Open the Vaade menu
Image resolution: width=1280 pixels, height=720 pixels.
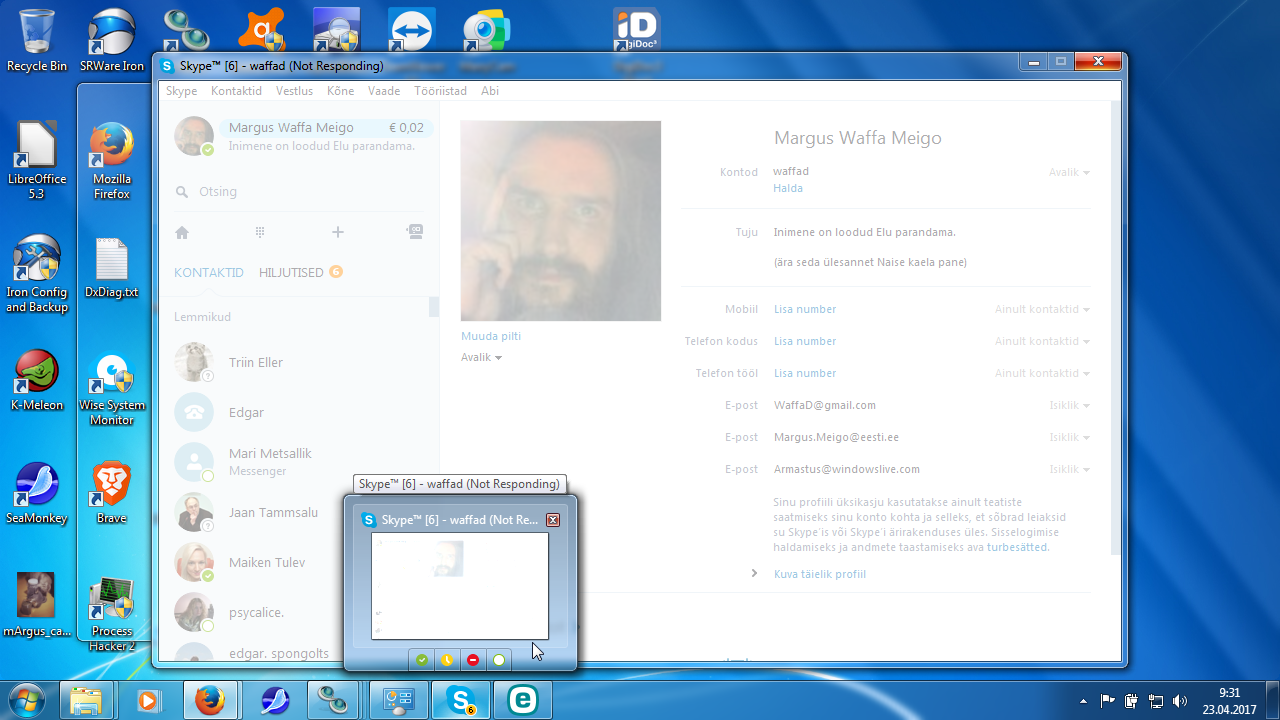point(384,91)
